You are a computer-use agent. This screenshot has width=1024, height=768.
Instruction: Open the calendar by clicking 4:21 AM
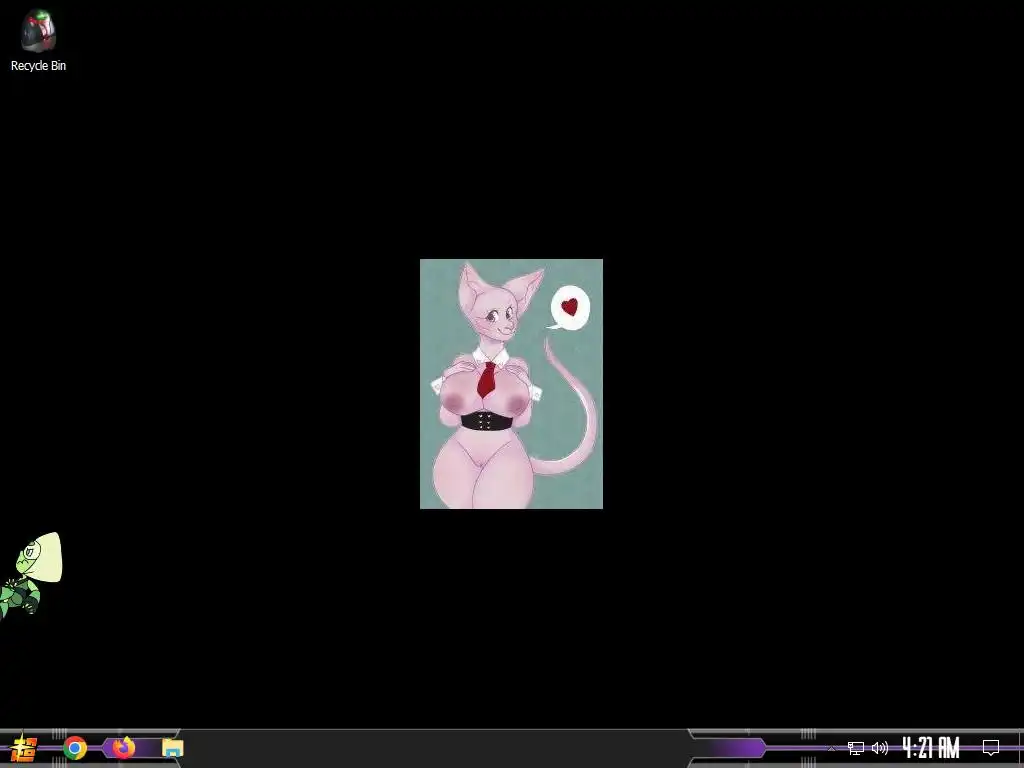pos(931,748)
